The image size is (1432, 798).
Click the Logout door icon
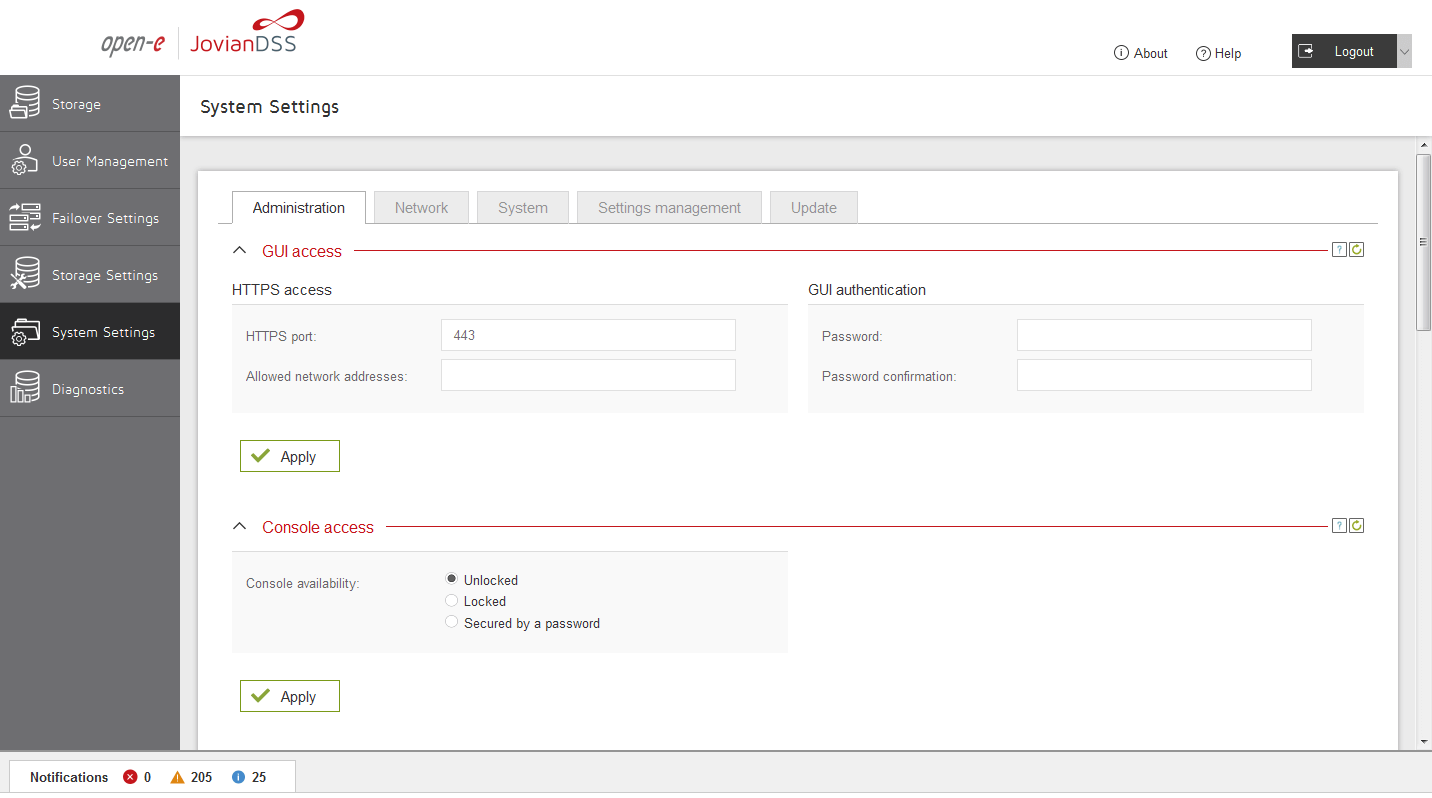pyautogui.click(x=1306, y=51)
